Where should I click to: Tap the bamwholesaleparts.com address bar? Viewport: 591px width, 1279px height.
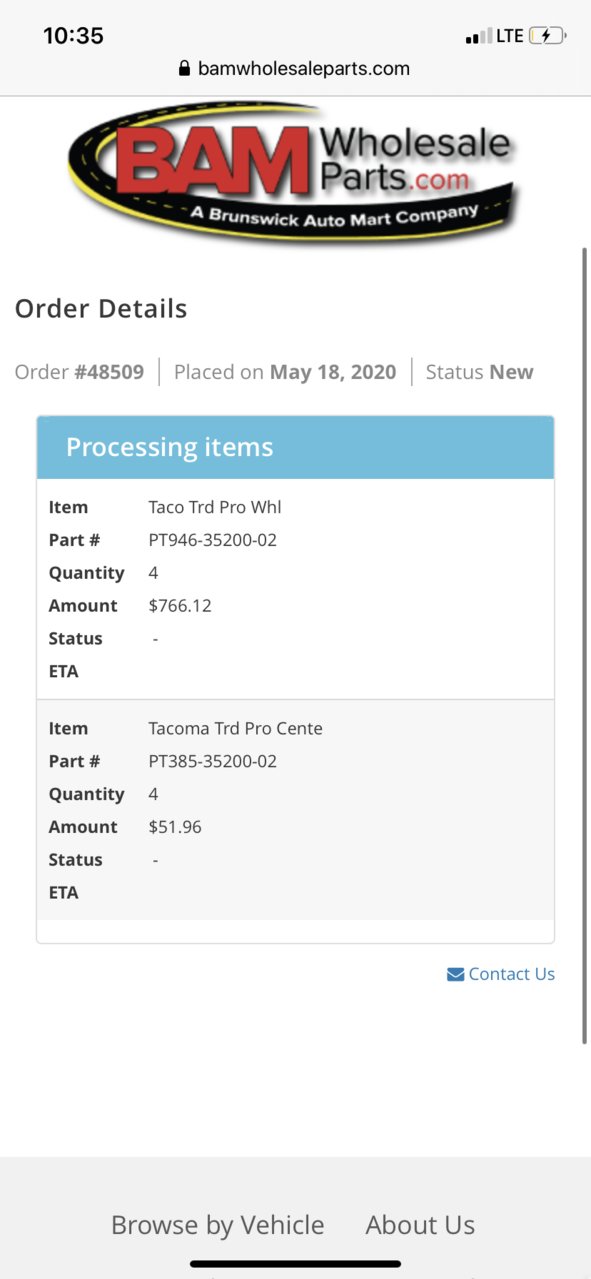pos(295,69)
